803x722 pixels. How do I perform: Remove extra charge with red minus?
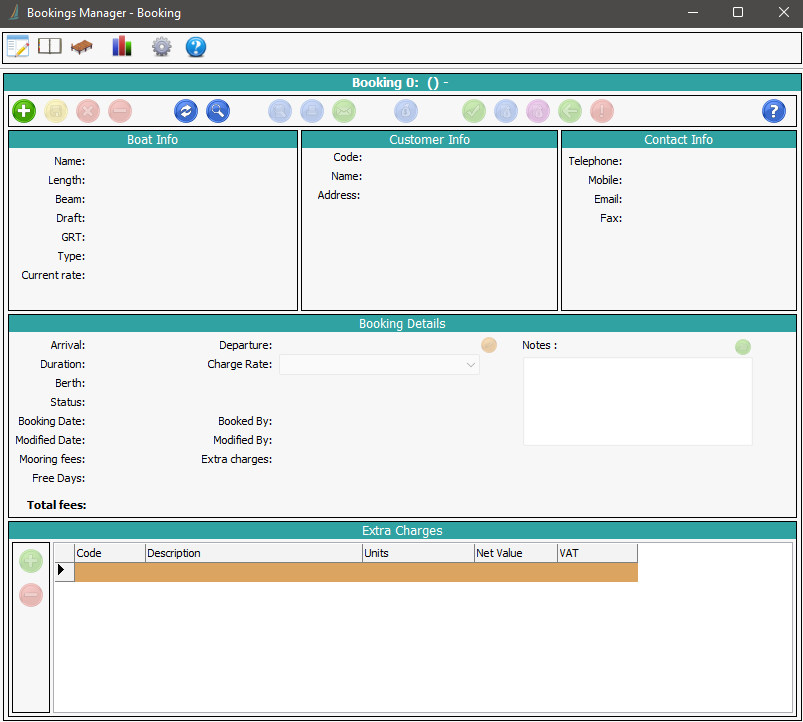pos(31,595)
